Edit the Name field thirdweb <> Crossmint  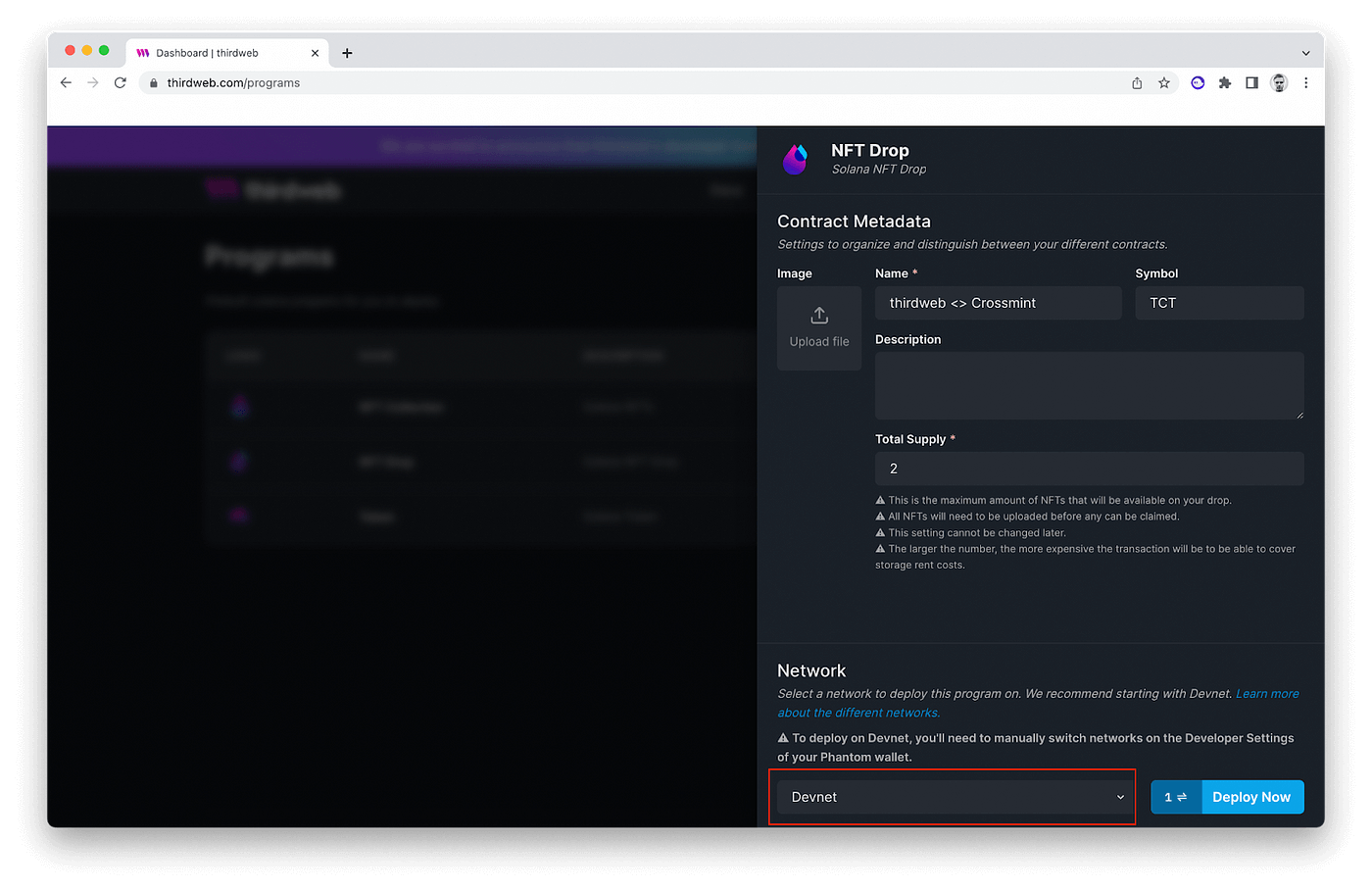tap(998, 303)
